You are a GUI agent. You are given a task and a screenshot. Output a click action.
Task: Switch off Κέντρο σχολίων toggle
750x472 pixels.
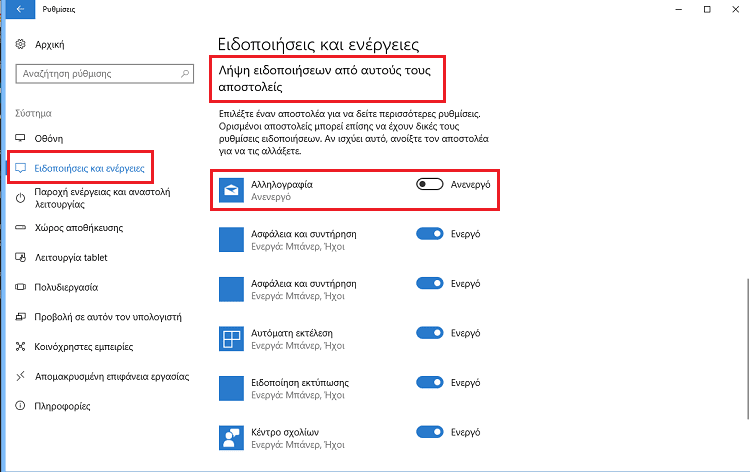click(430, 432)
